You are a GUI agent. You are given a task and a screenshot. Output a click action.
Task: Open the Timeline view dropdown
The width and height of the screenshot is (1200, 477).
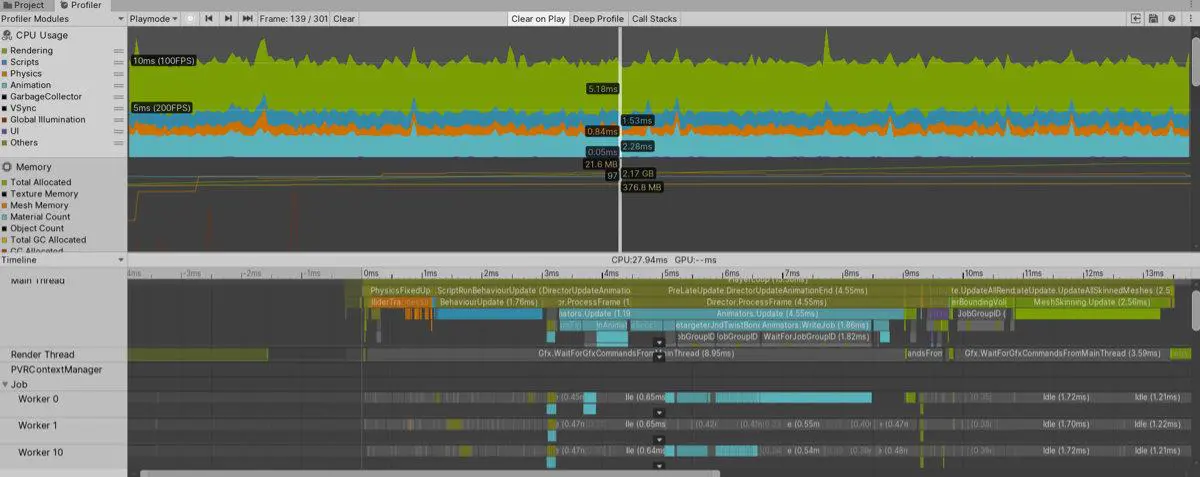click(x=63, y=260)
